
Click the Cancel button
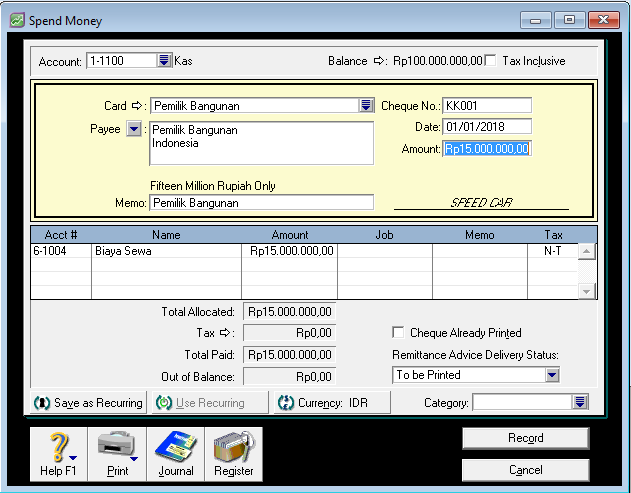(526, 470)
